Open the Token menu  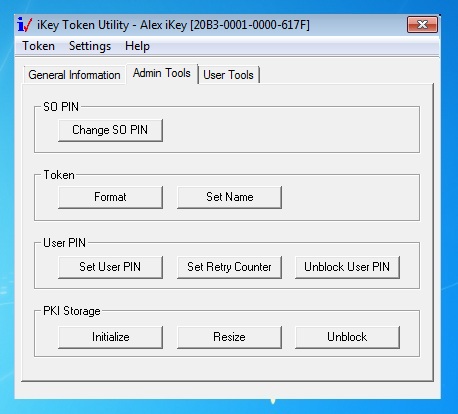point(38,46)
